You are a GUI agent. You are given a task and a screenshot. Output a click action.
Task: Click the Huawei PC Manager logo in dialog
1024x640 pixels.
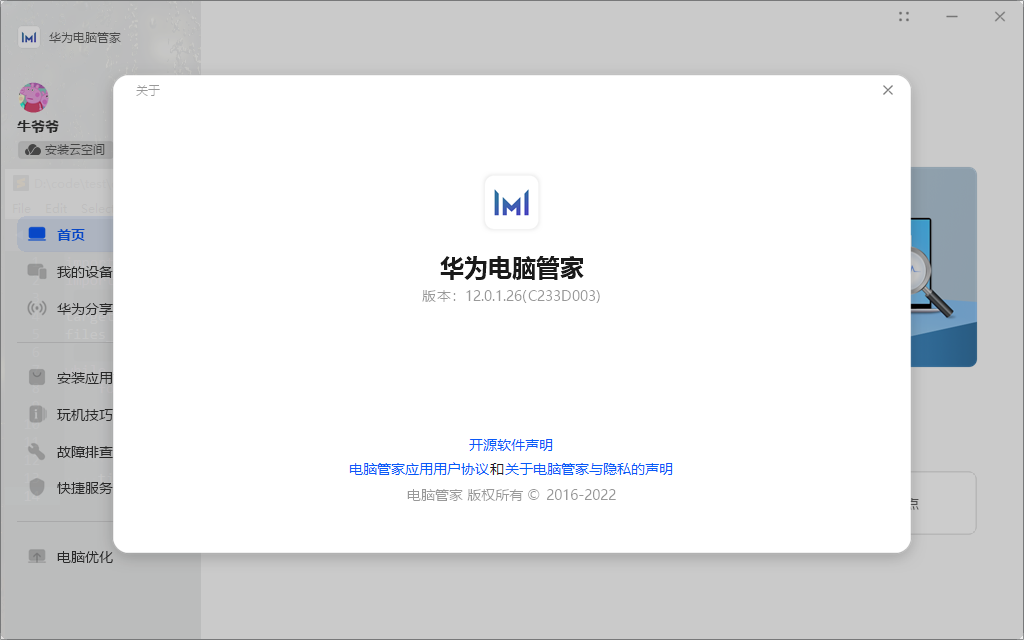click(x=511, y=202)
